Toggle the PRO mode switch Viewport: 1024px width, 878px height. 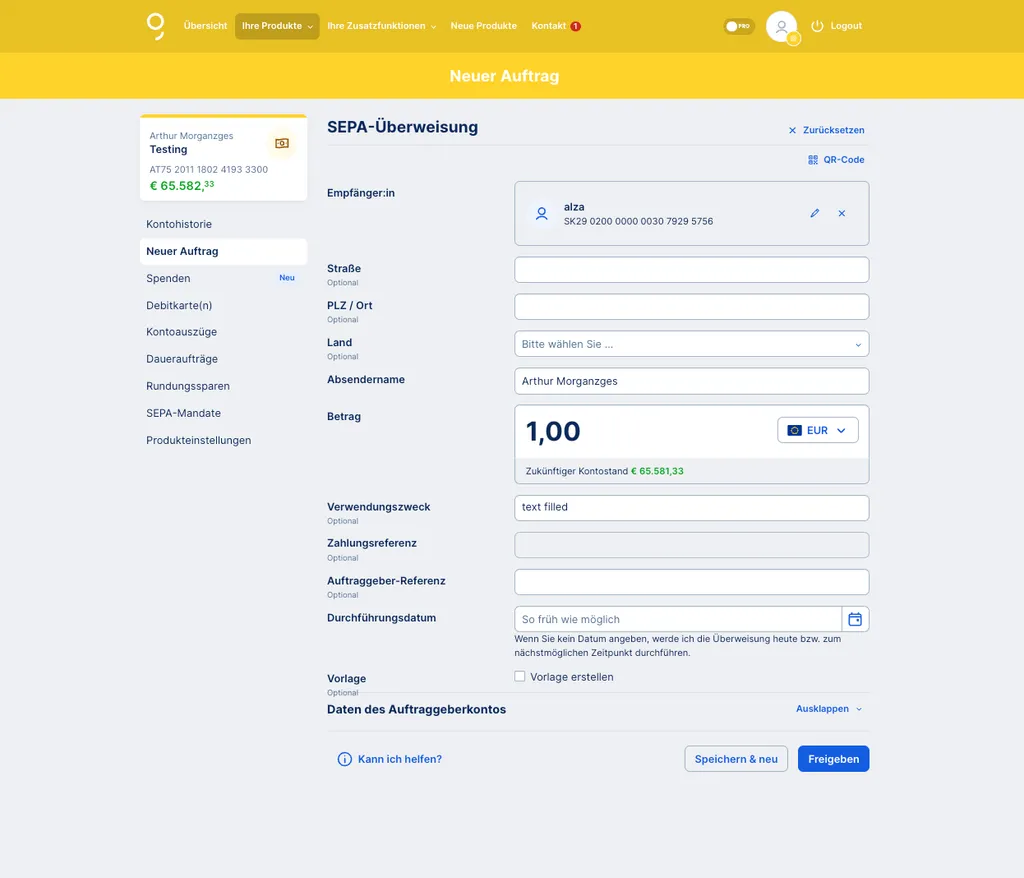(x=739, y=26)
